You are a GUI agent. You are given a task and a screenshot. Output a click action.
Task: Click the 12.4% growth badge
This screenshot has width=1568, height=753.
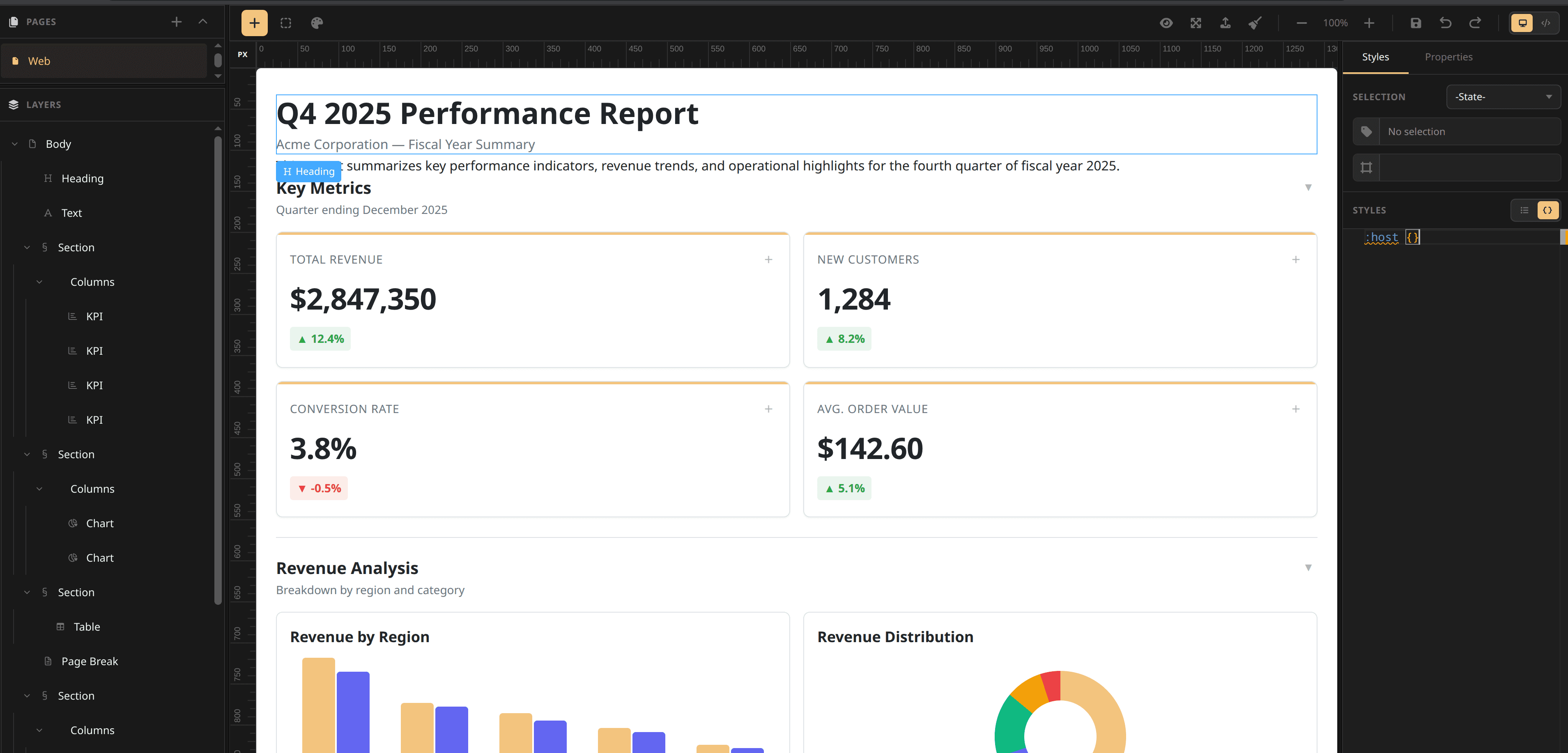coord(320,339)
